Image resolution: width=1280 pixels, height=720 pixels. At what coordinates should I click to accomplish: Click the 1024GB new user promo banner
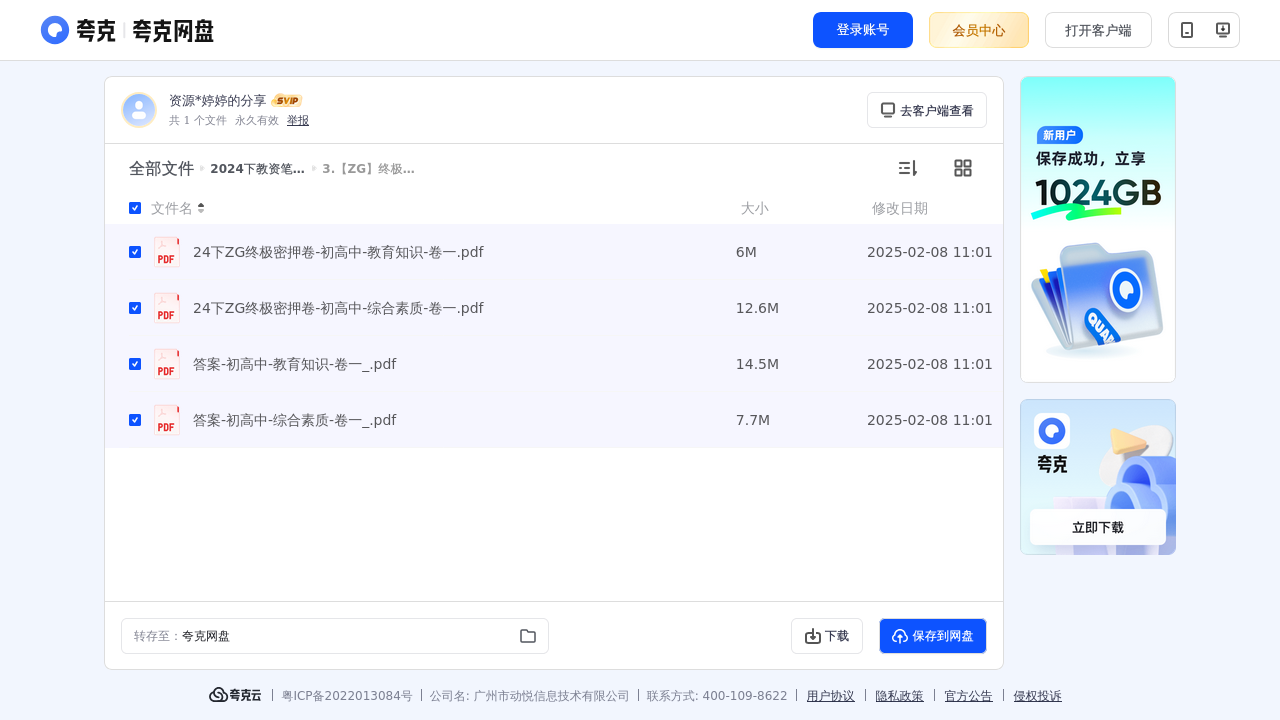[1098, 229]
